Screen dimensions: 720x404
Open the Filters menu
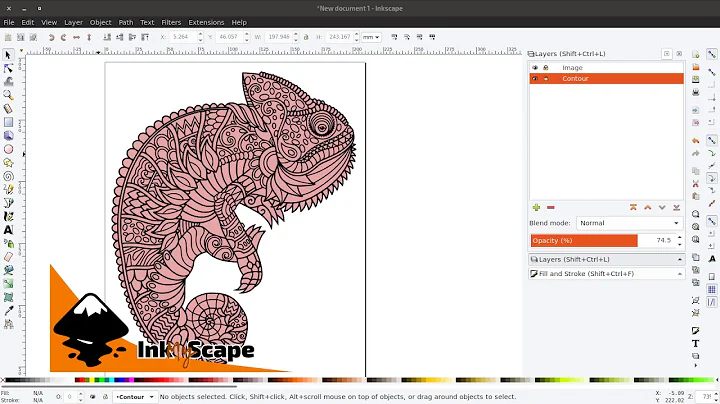point(171,22)
